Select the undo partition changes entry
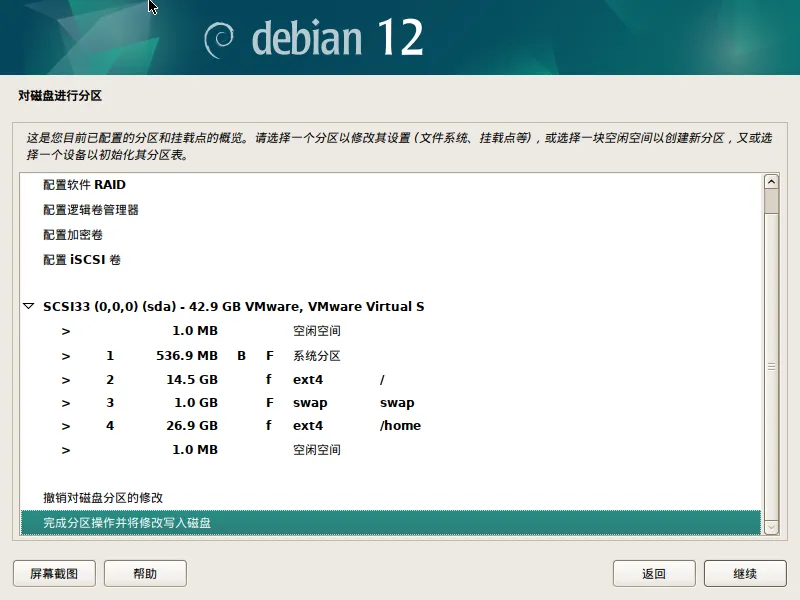 (391, 497)
